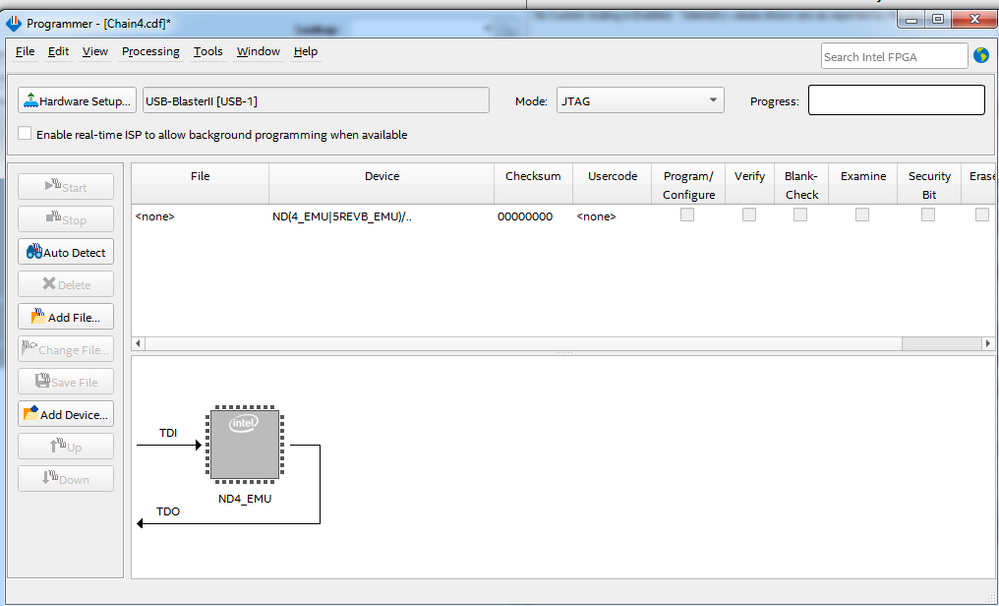
Task: Click the ND4_EMU label under the chip
Action: point(245,499)
